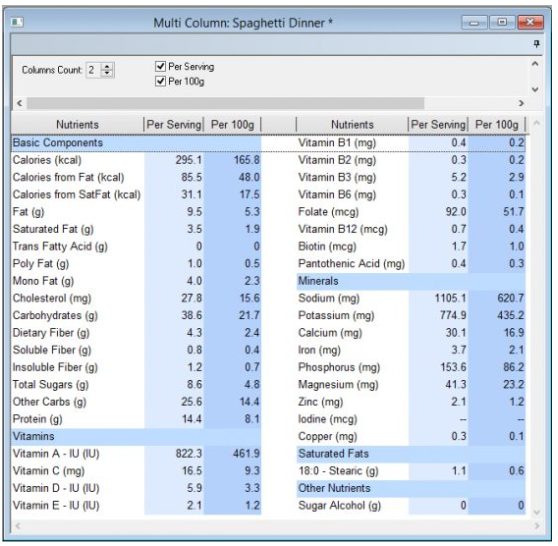Select the Sodium (mg) row
The height and width of the screenshot is (546, 558).
coord(411,298)
